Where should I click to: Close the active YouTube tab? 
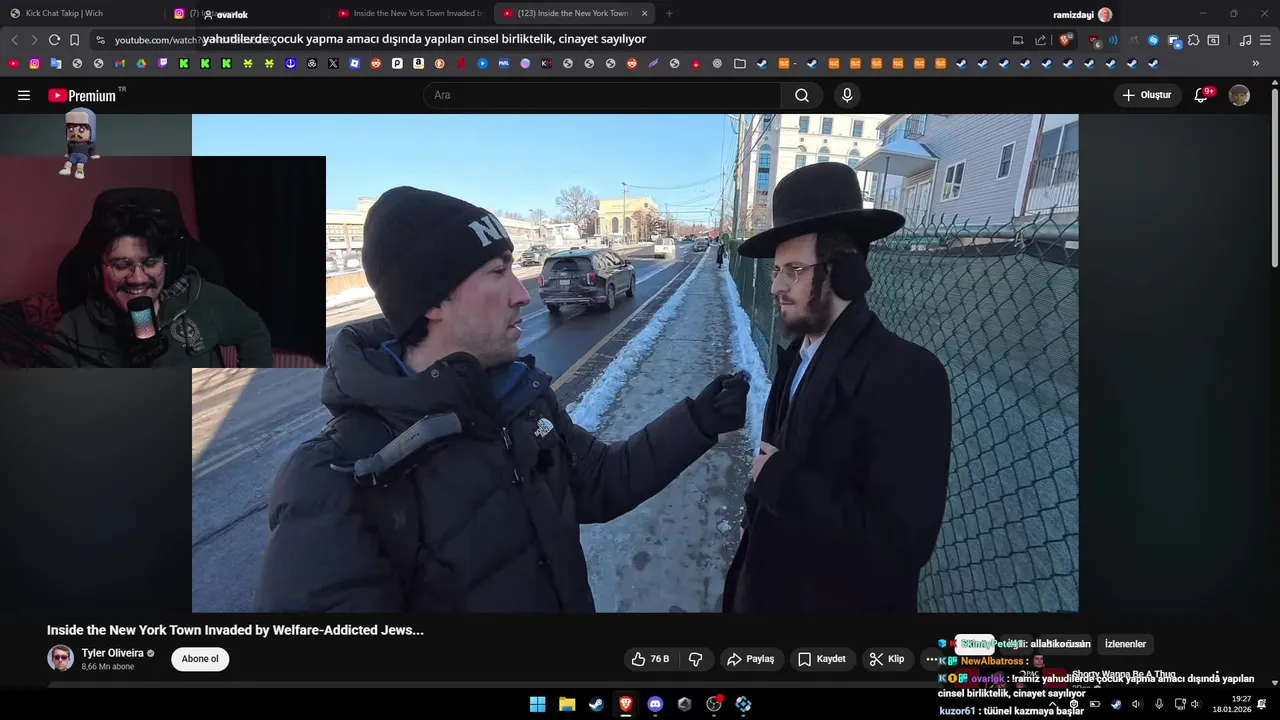[x=644, y=13]
